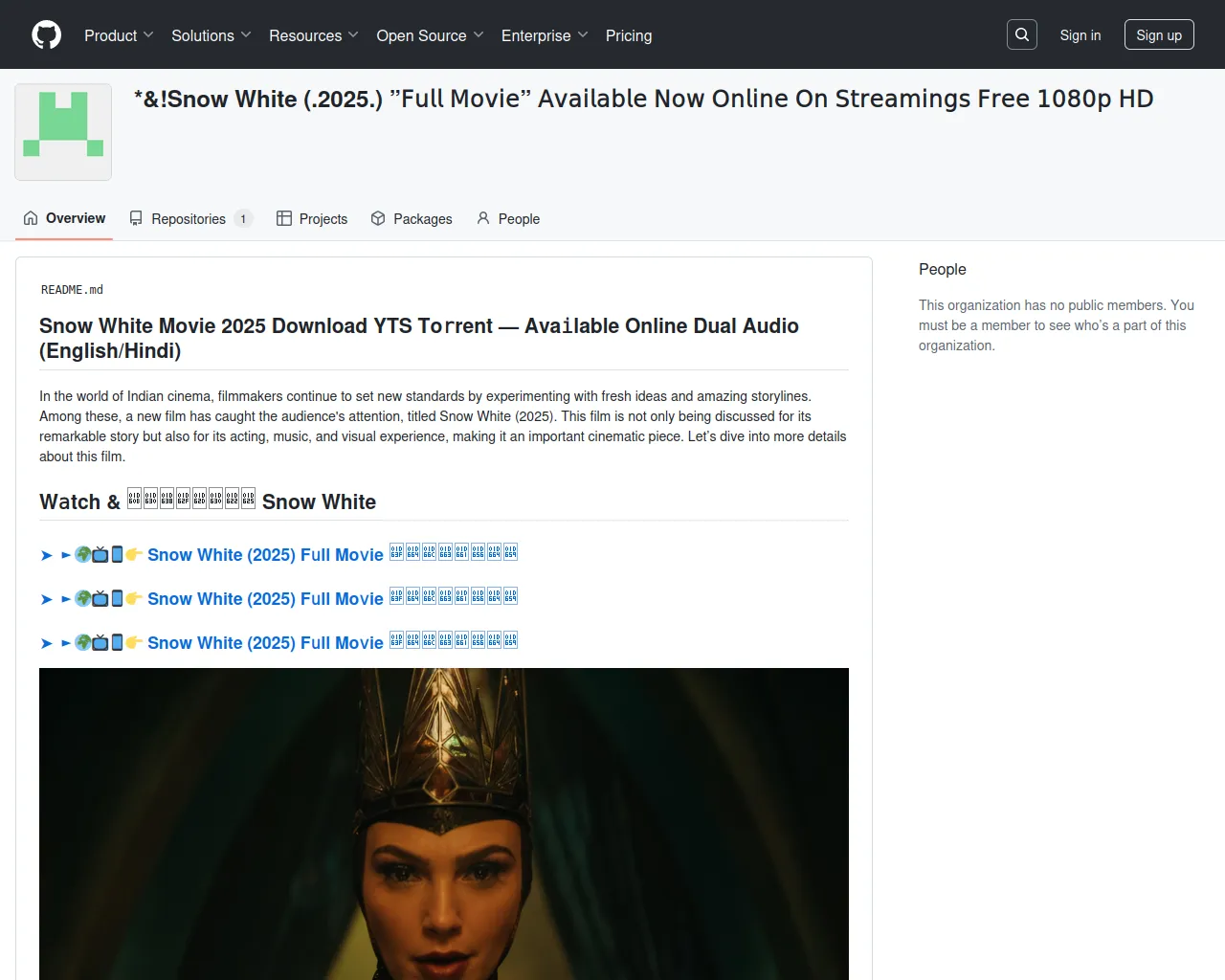Screen dimensions: 1225x980
Task: Click the Projects table icon
Action: pyautogui.click(x=284, y=218)
